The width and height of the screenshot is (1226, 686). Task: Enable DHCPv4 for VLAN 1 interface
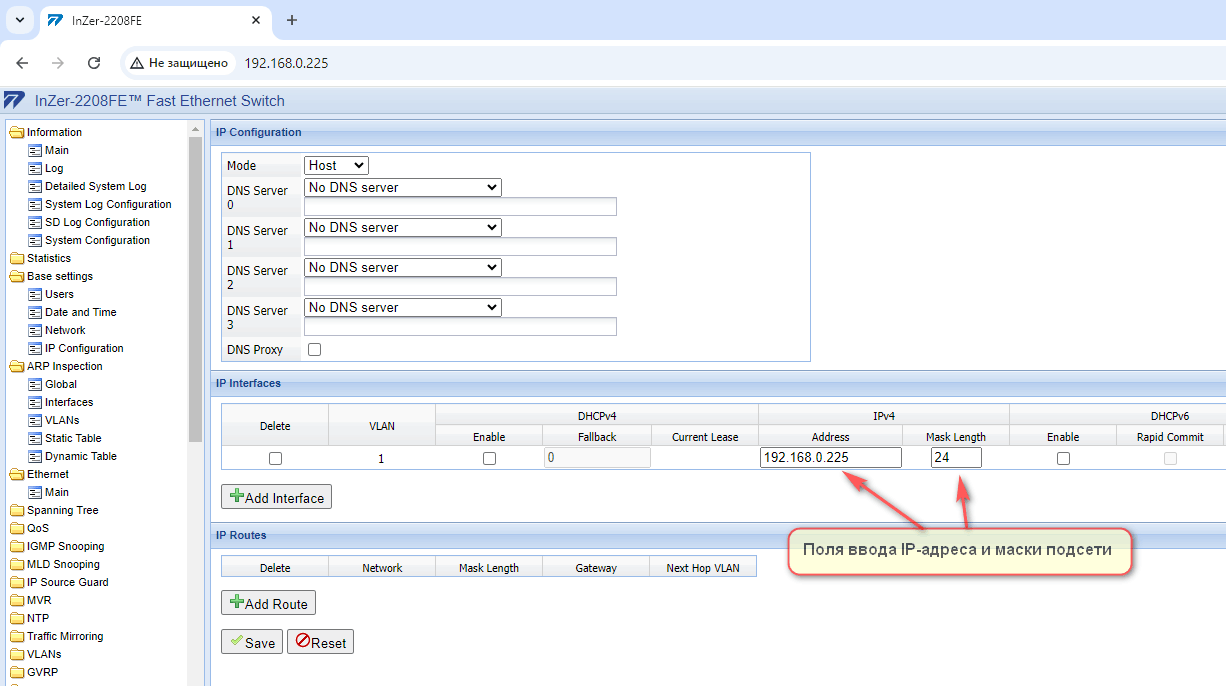(x=489, y=458)
